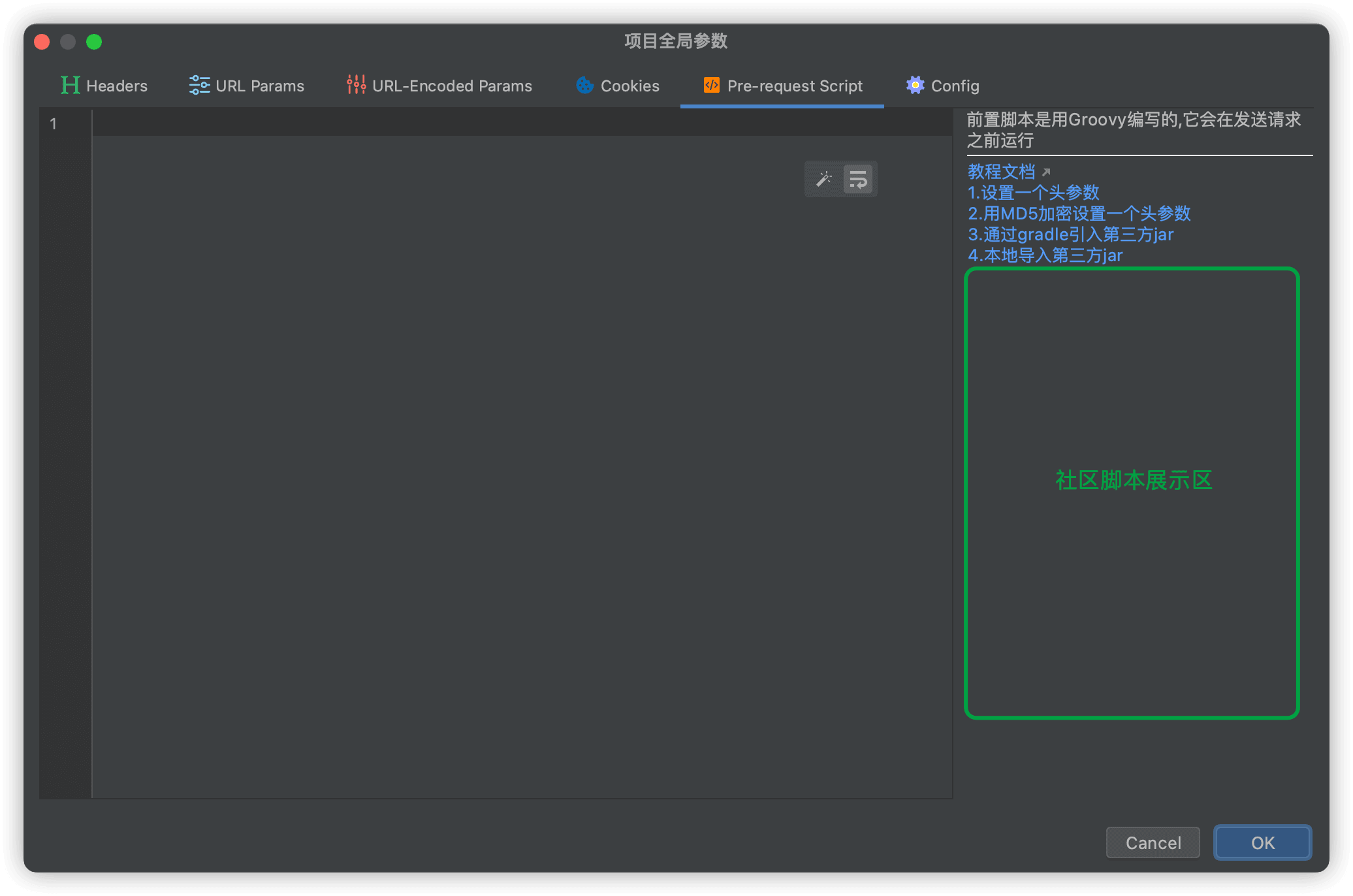This screenshot has height=896, width=1353.
Task: Click the Cookies cookie icon
Action: (x=583, y=85)
